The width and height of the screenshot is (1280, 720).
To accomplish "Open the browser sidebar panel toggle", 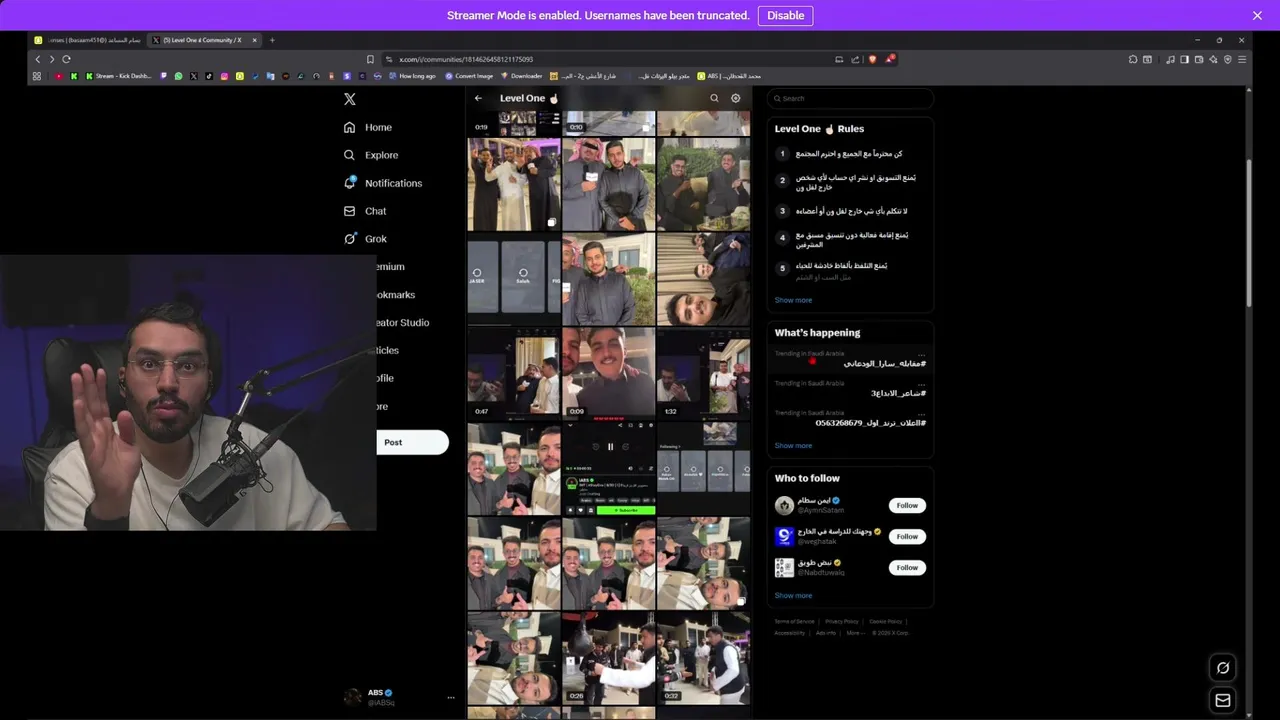I will [1184, 59].
